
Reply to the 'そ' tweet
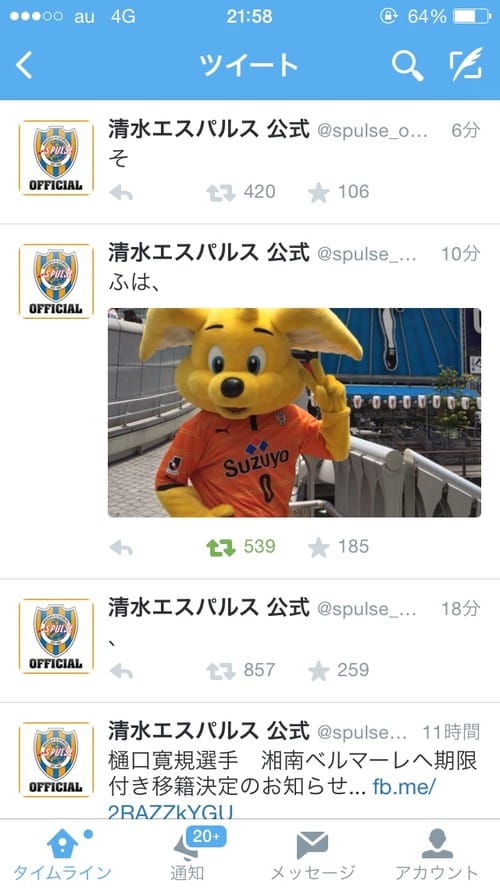[121, 193]
